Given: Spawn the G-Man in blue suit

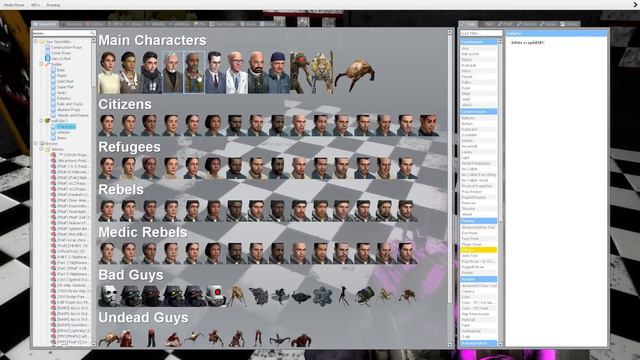Looking at the screenshot, I should coord(215,73).
